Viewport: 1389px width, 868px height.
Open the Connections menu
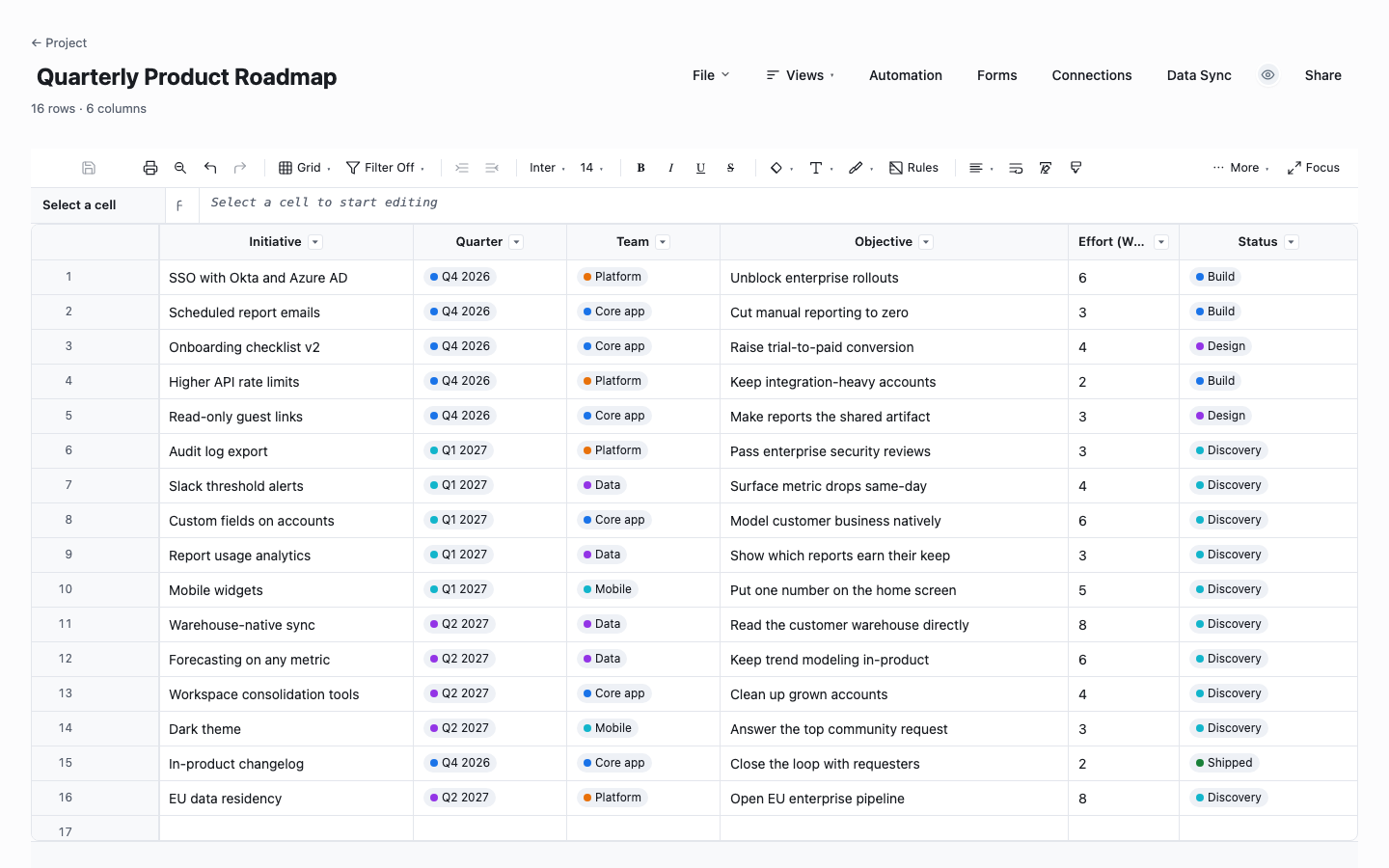[x=1092, y=75]
